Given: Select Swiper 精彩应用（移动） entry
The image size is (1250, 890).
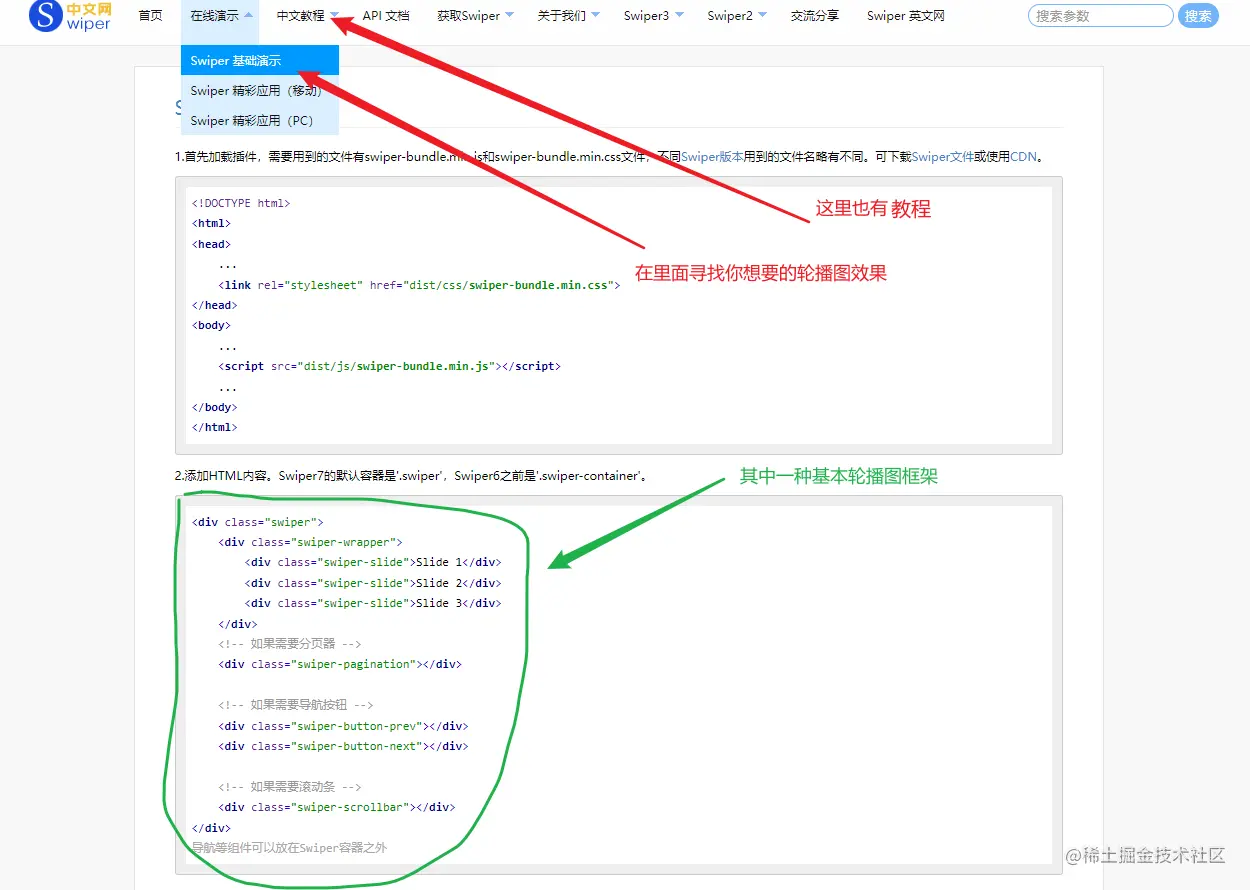Looking at the screenshot, I should point(260,90).
